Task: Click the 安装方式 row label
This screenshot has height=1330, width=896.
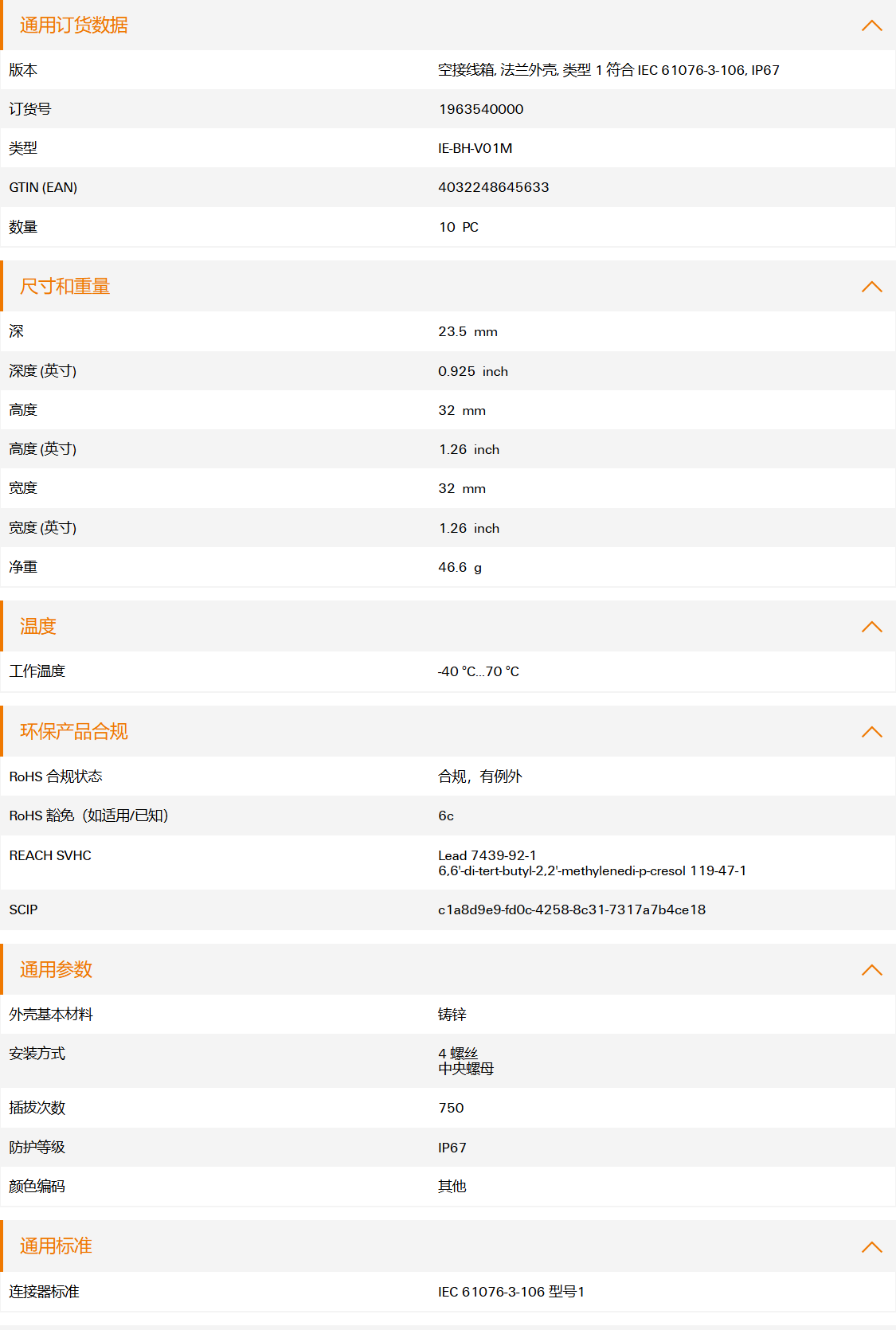Action: pos(37,1054)
